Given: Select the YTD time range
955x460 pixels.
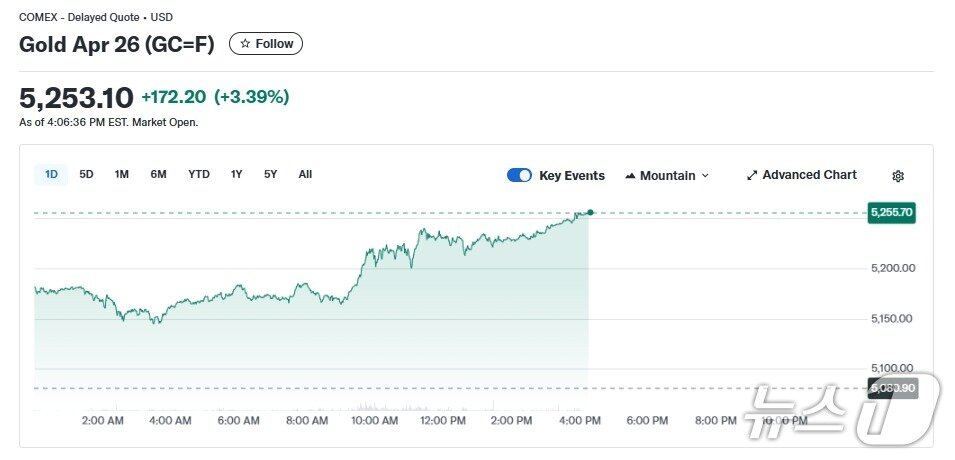Looking at the screenshot, I should [199, 174].
